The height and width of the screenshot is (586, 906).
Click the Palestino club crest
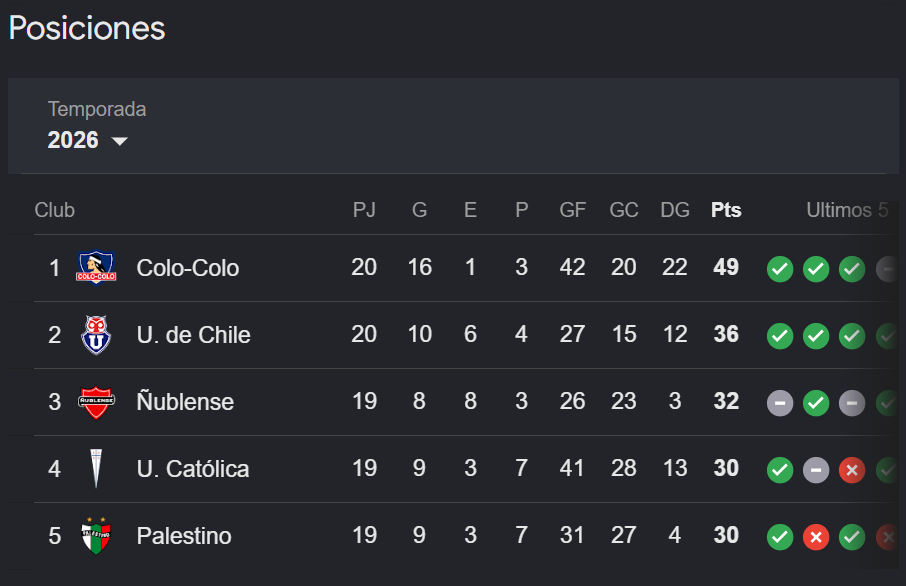click(x=96, y=536)
